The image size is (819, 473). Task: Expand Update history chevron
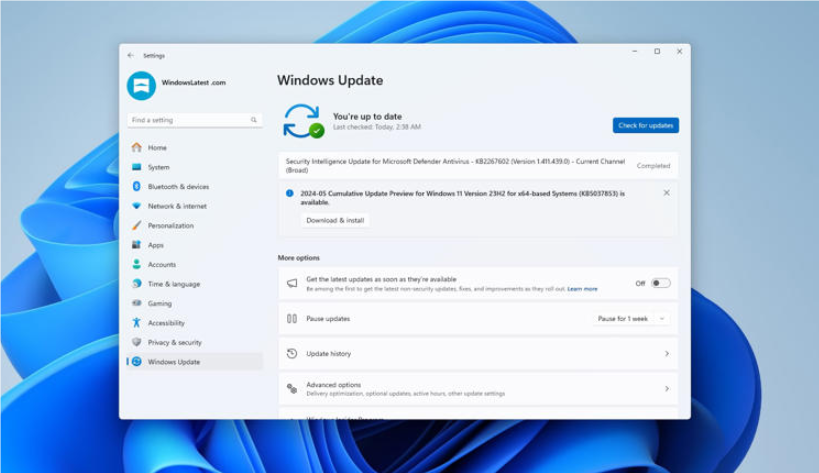(x=667, y=354)
